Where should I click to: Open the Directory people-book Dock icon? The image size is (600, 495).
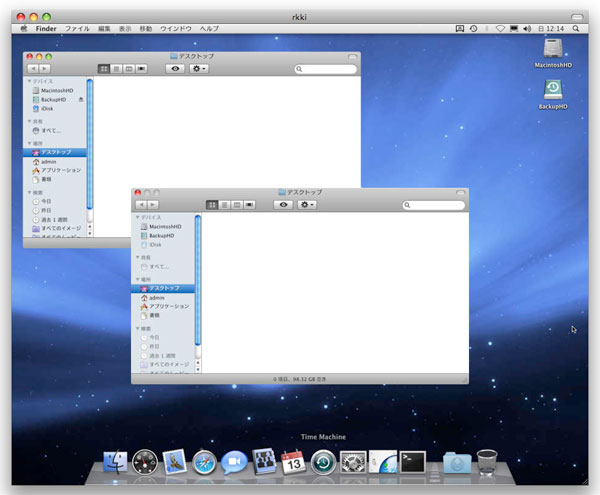point(264,461)
